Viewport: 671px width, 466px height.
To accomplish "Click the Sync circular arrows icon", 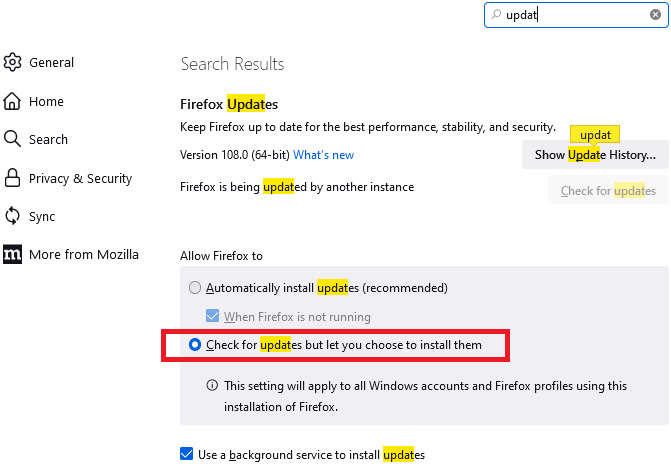I will (13, 216).
